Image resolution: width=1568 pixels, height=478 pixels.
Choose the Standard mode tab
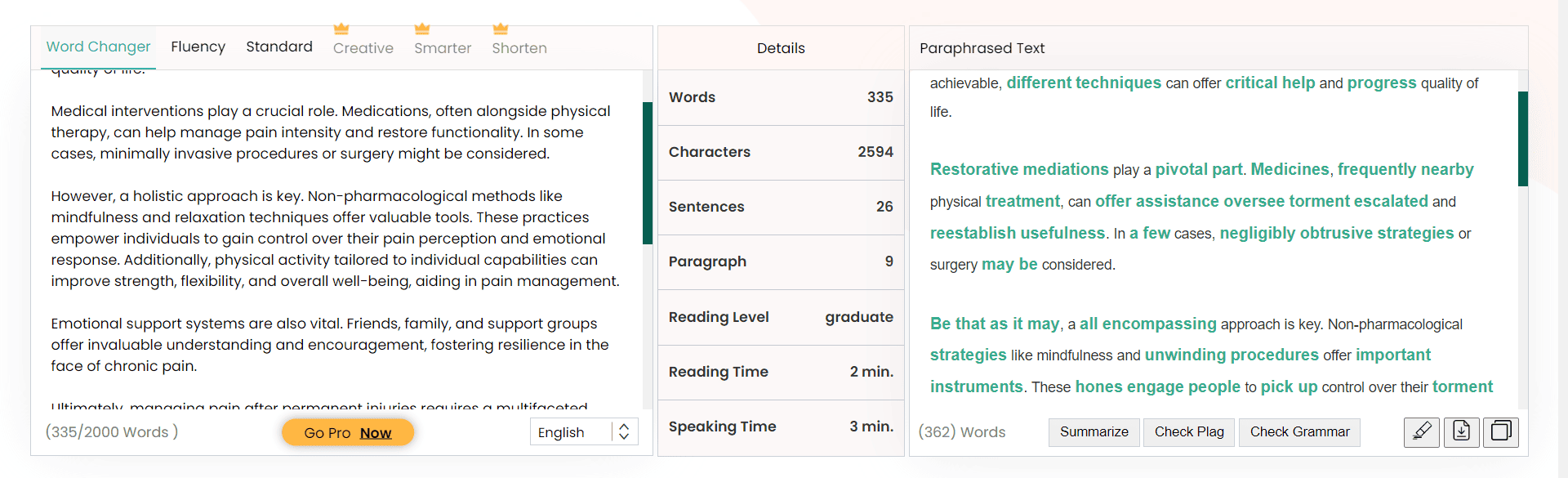pyautogui.click(x=279, y=47)
